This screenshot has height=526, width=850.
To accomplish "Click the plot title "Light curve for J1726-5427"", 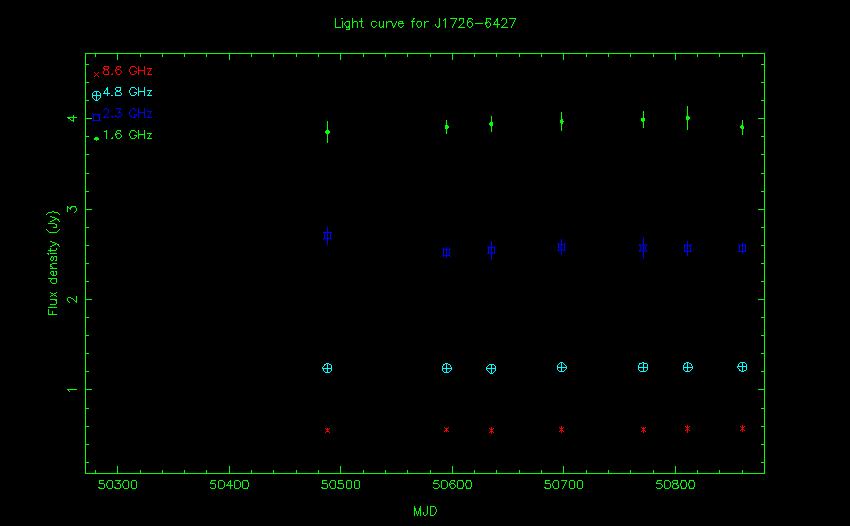I will [x=425, y=23].
